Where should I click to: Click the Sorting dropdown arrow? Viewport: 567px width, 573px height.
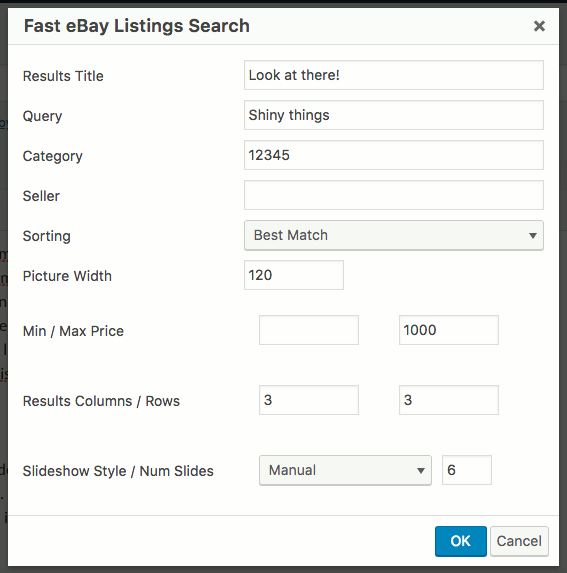pyautogui.click(x=533, y=236)
